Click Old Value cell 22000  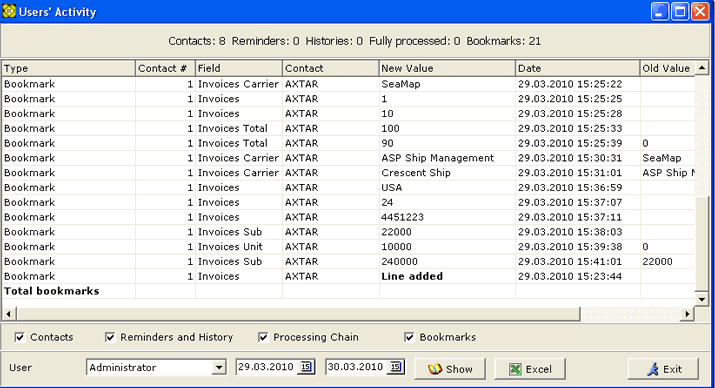(x=668, y=261)
